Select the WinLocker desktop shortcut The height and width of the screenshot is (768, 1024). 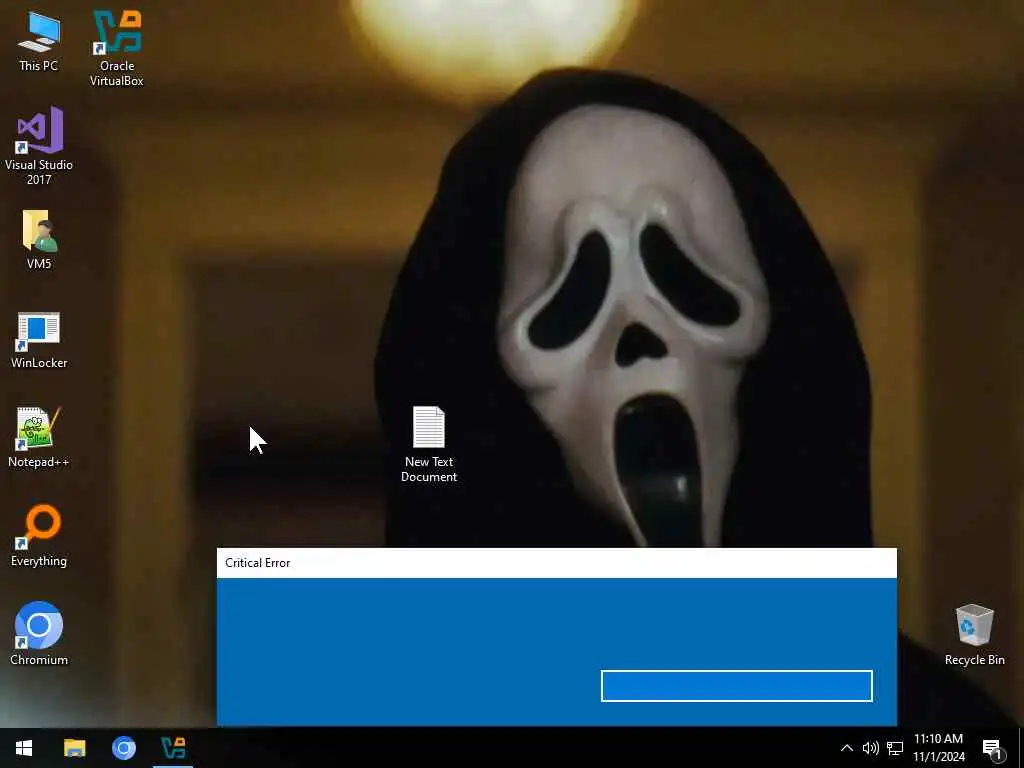tap(39, 340)
